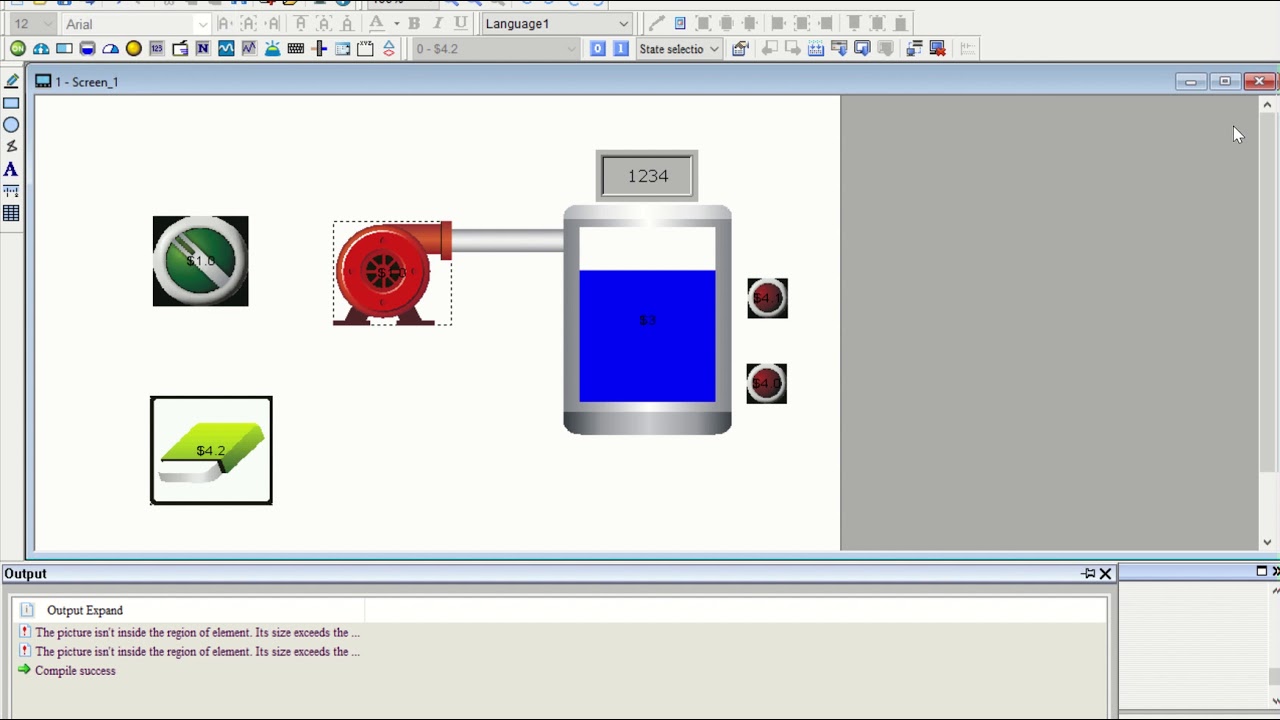Select the red pump element on canvas
This screenshot has width=1280, height=720.
[x=392, y=273]
